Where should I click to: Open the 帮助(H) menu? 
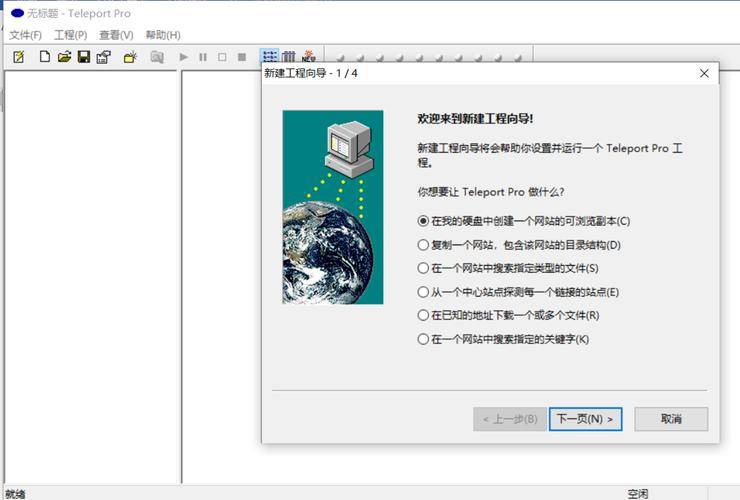pos(163,35)
